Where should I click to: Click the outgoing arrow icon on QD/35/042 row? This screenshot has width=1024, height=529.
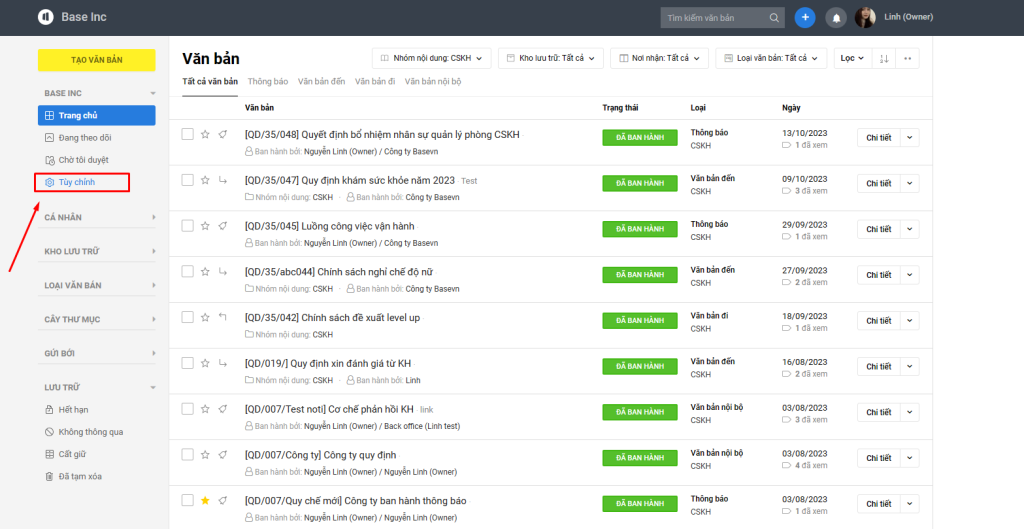[223, 317]
